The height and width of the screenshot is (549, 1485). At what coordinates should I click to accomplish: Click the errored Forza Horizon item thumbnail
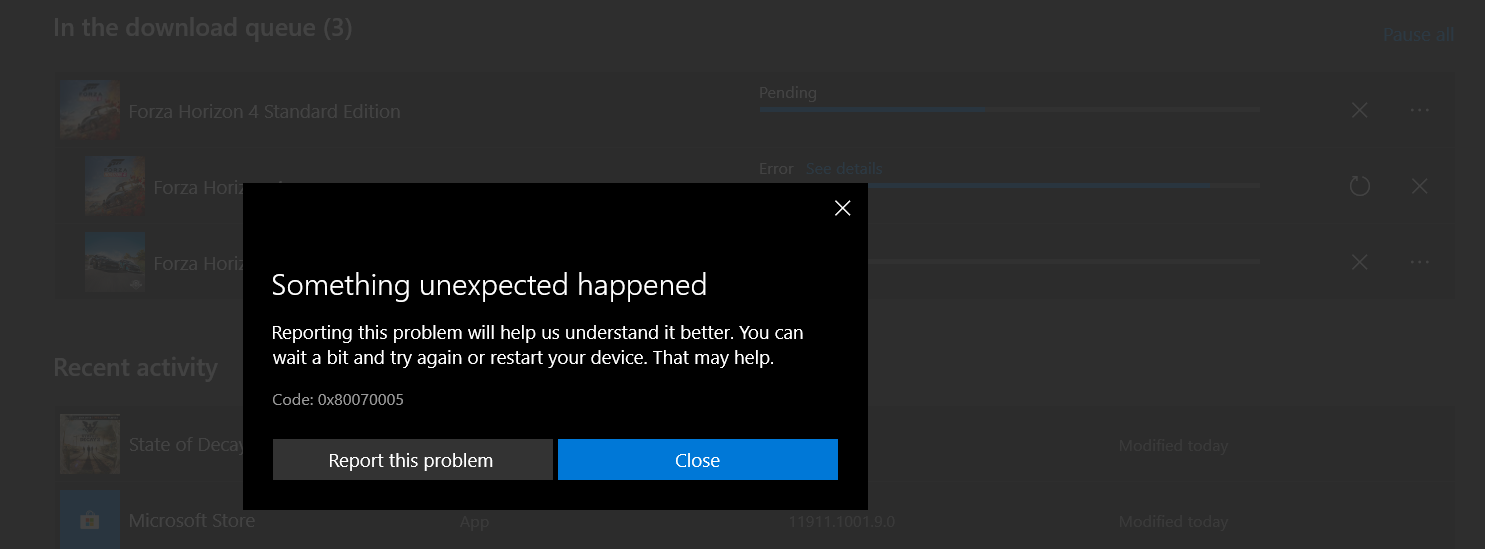pos(115,186)
